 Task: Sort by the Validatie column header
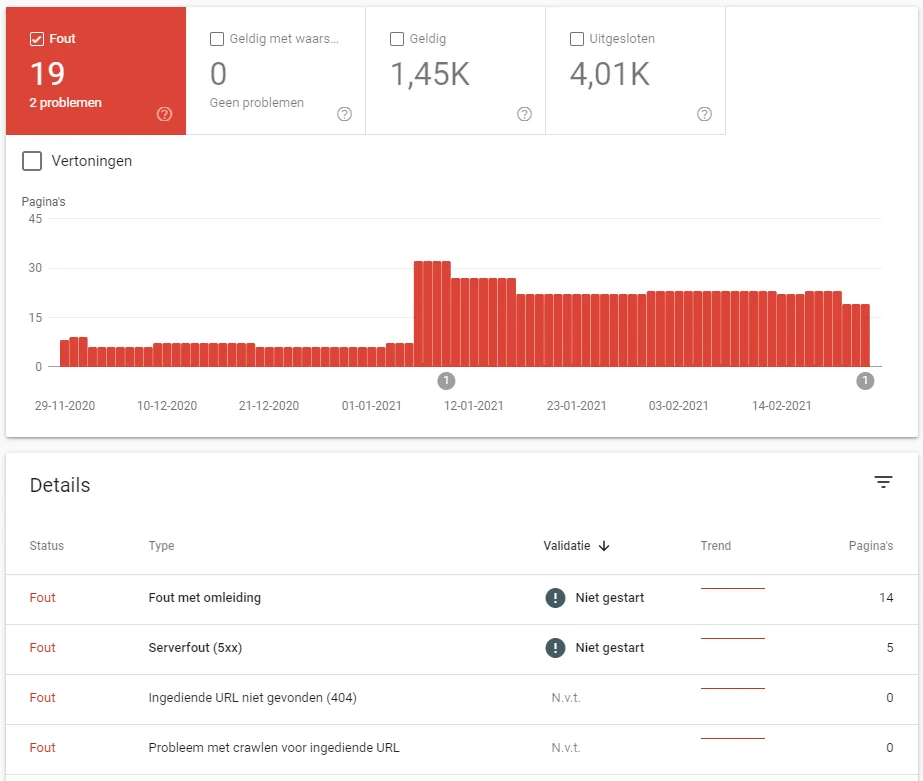pyautogui.click(x=566, y=546)
